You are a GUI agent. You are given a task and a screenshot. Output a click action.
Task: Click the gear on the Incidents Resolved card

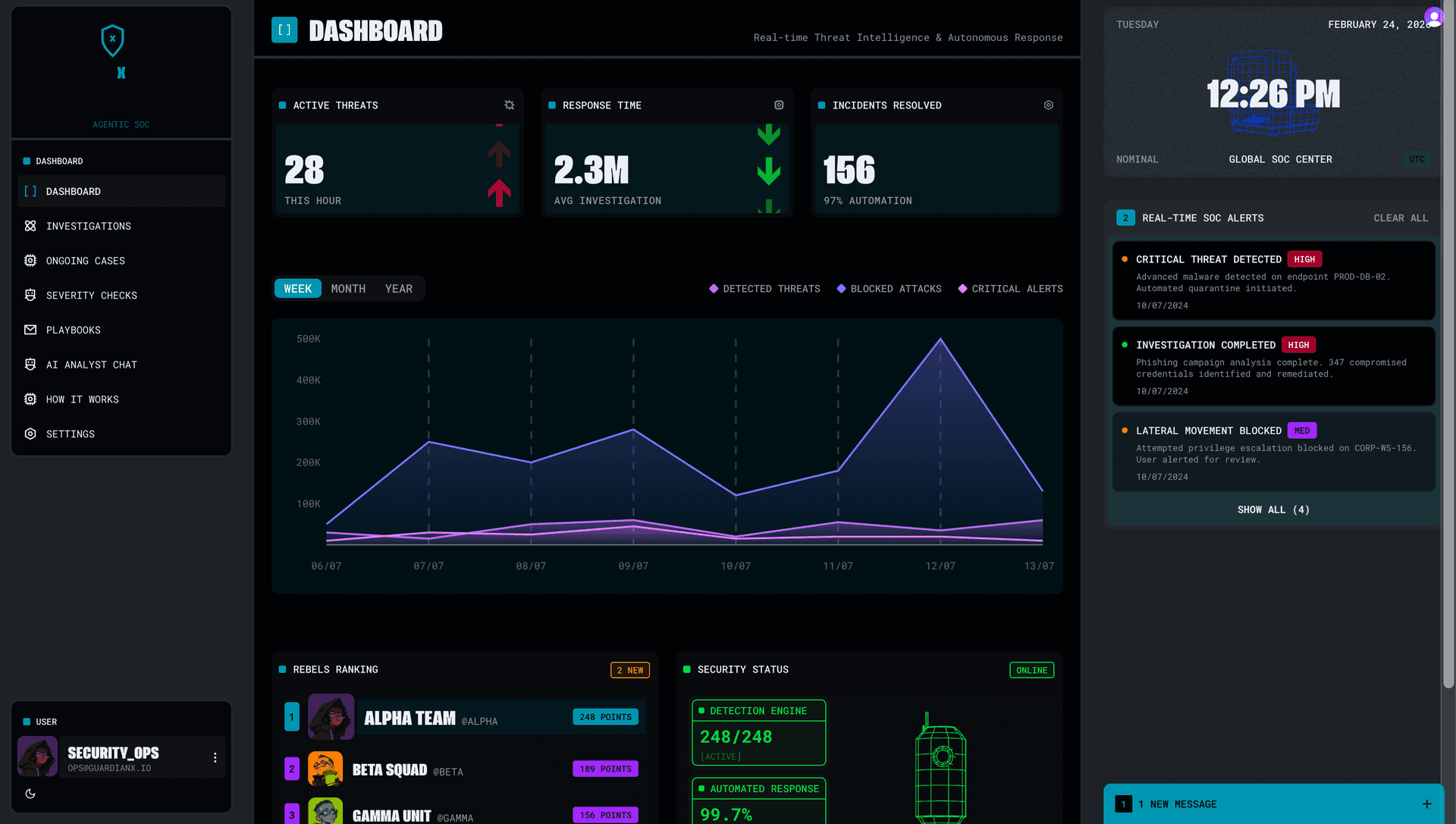pyautogui.click(x=1048, y=105)
